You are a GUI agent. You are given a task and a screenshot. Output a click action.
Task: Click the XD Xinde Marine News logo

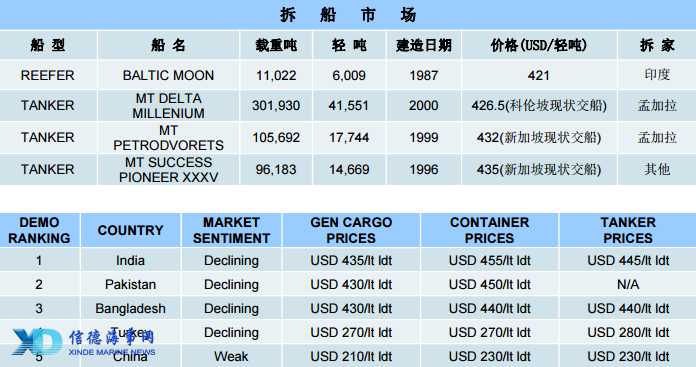[83, 342]
